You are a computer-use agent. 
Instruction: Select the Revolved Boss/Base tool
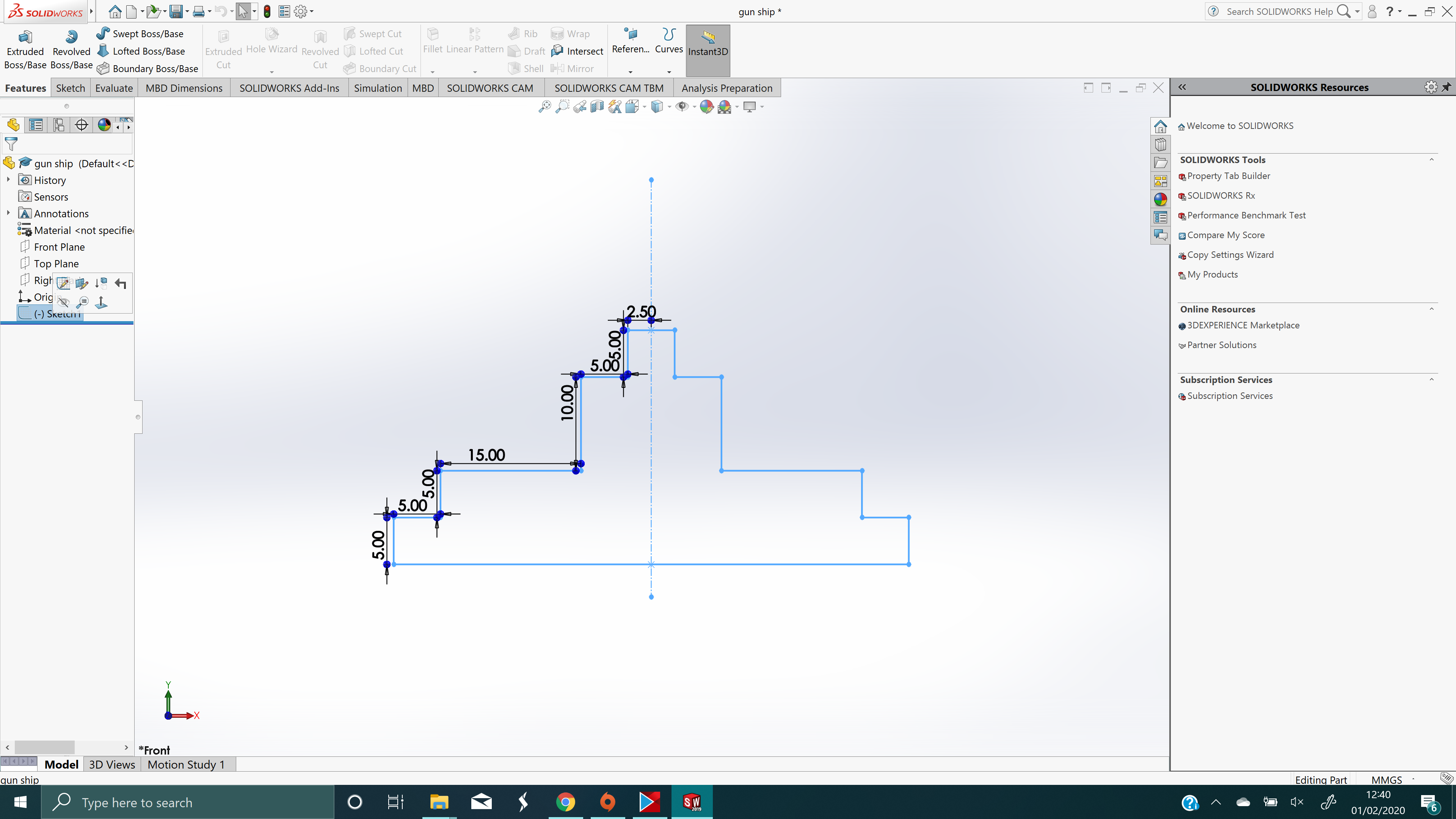tap(71, 50)
